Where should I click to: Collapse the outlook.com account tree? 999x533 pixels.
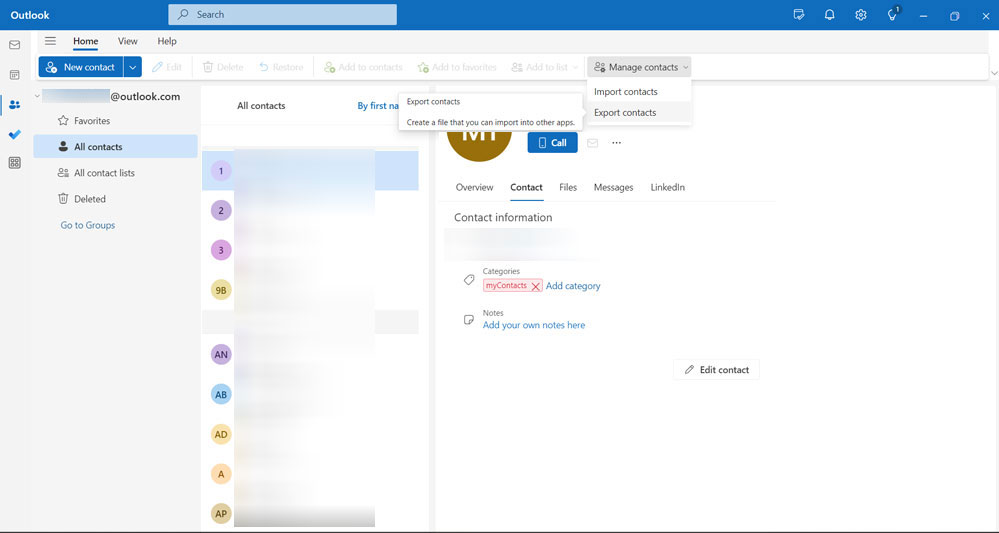point(38,97)
